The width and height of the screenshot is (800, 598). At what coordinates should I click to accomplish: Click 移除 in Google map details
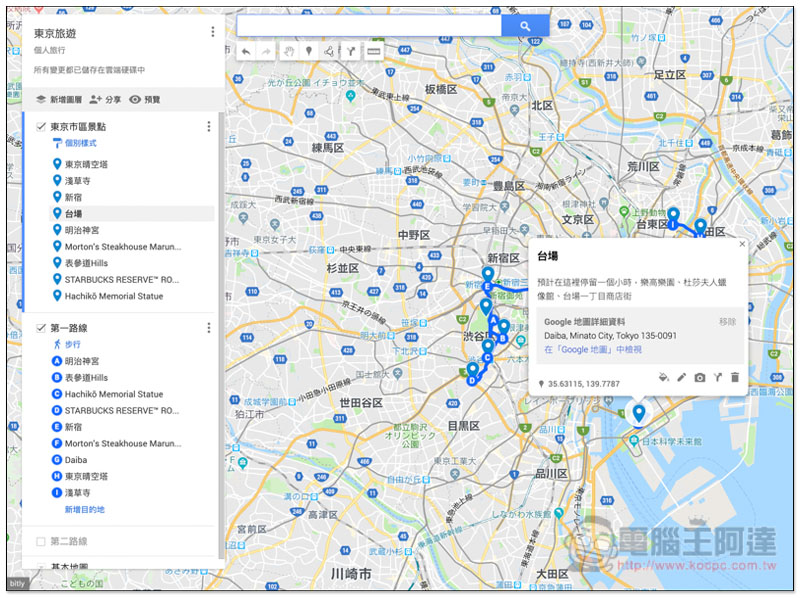tap(728, 322)
